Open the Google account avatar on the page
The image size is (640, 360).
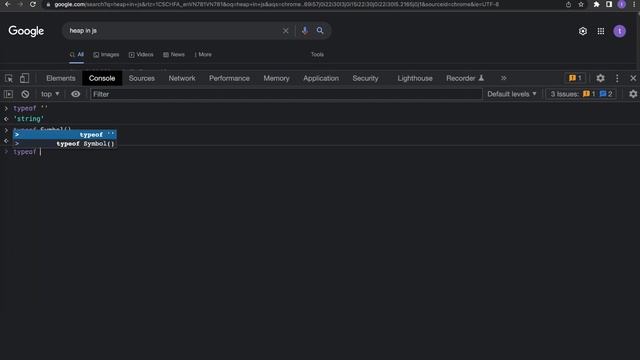[x=620, y=31]
